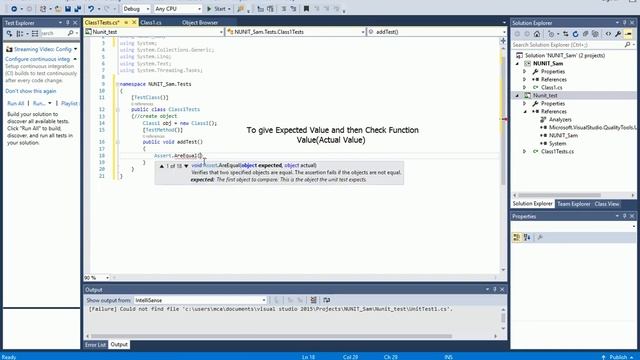Collapse References under Nunit_test project
The width and height of the screenshot is (640, 360).
point(525,111)
